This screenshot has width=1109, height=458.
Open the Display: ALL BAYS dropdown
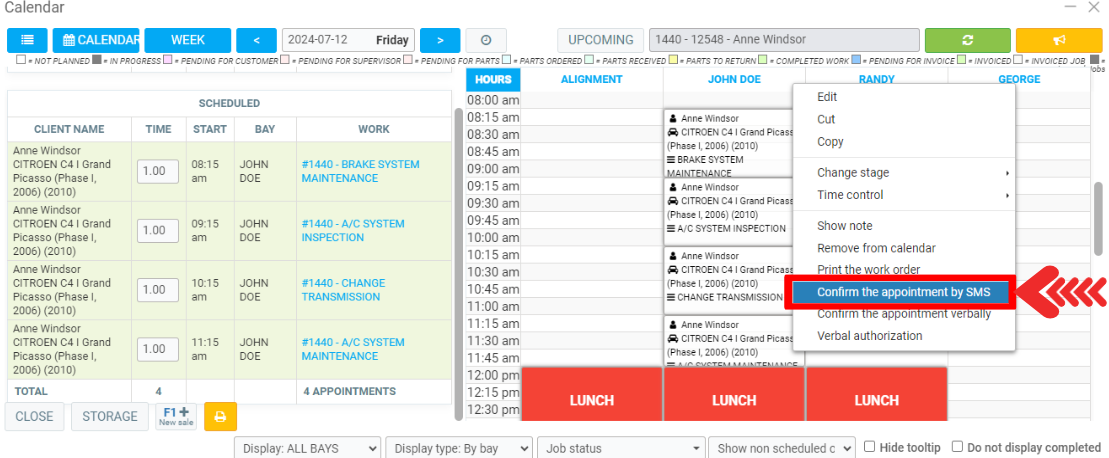click(307, 448)
